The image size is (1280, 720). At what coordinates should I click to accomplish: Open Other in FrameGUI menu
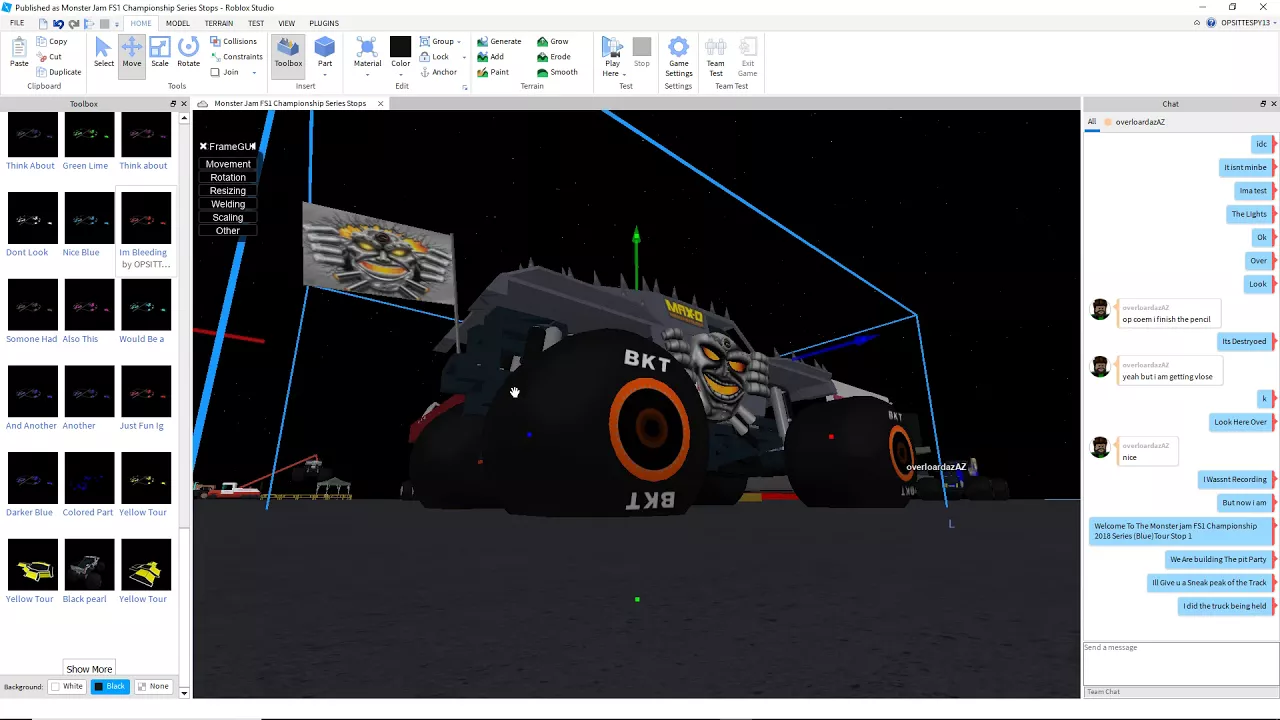[228, 231]
